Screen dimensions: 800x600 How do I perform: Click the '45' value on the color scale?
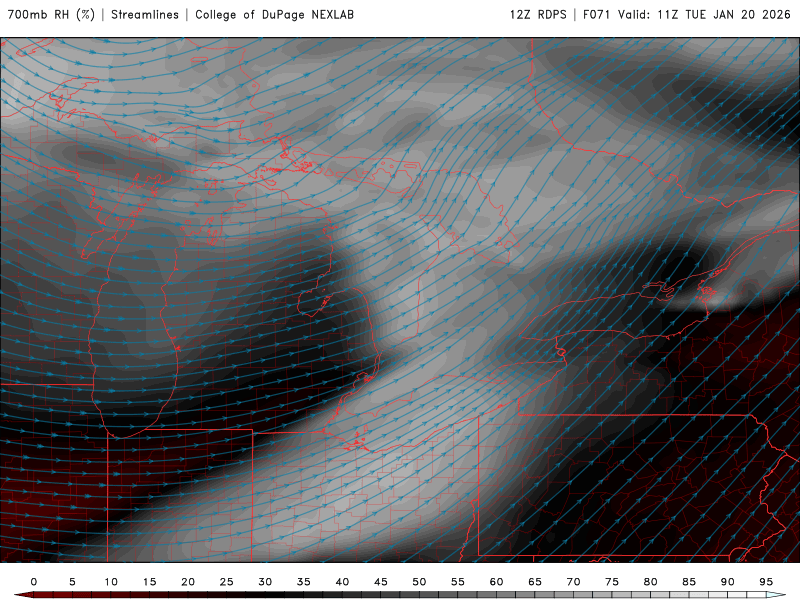click(x=381, y=582)
